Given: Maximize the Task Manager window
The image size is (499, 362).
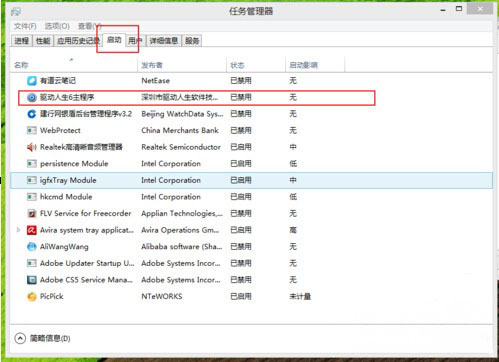Looking at the screenshot, I should [459, 9].
